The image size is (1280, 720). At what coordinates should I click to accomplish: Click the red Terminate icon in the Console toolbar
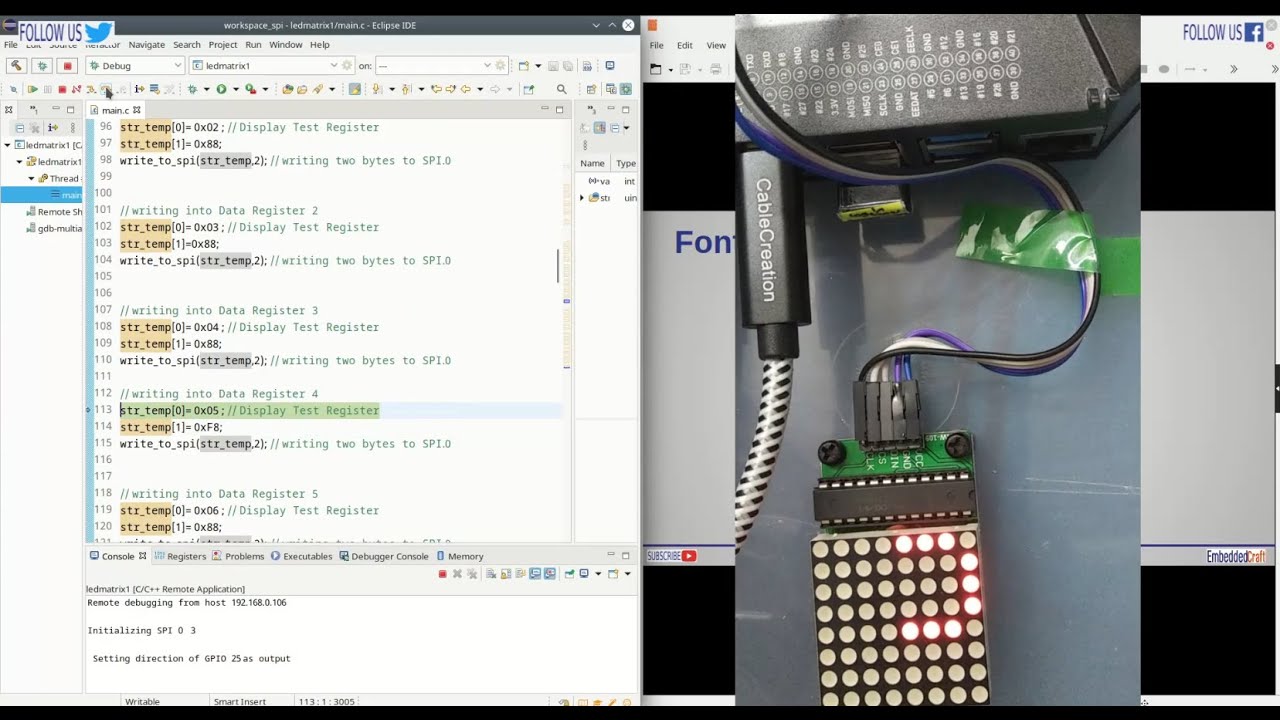(x=443, y=573)
